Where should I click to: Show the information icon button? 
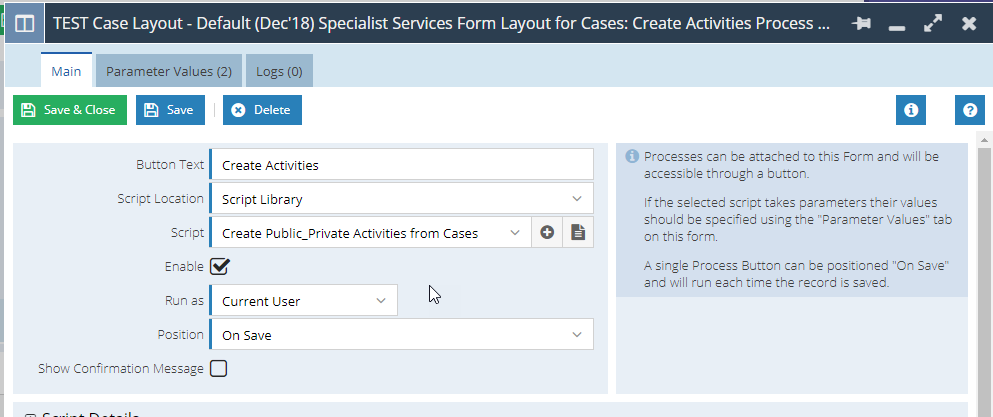click(x=911, y=110)
